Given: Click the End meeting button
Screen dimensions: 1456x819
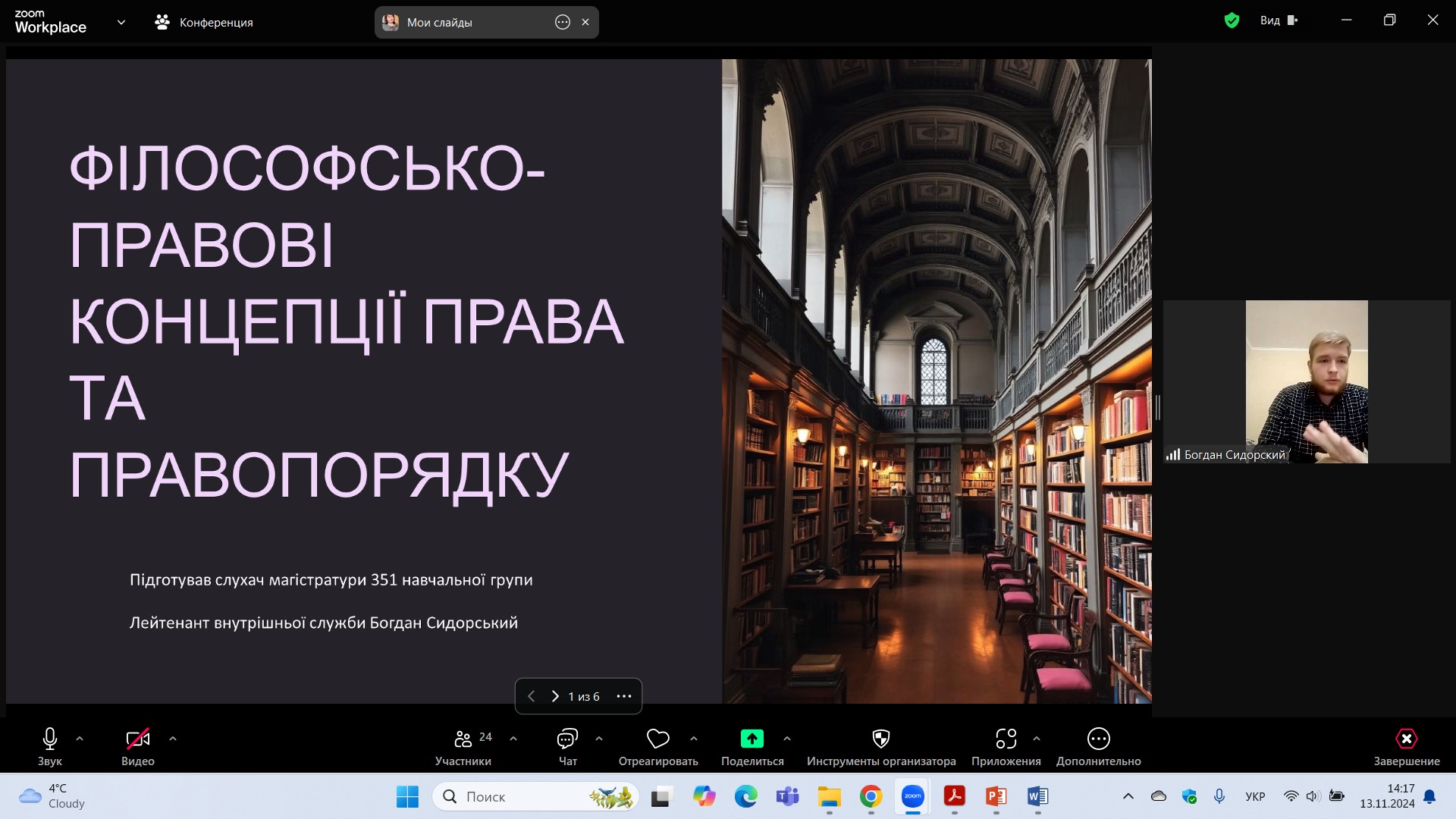Looking at the screenshot, I should pyautogui.click(x=1406, y=739).
